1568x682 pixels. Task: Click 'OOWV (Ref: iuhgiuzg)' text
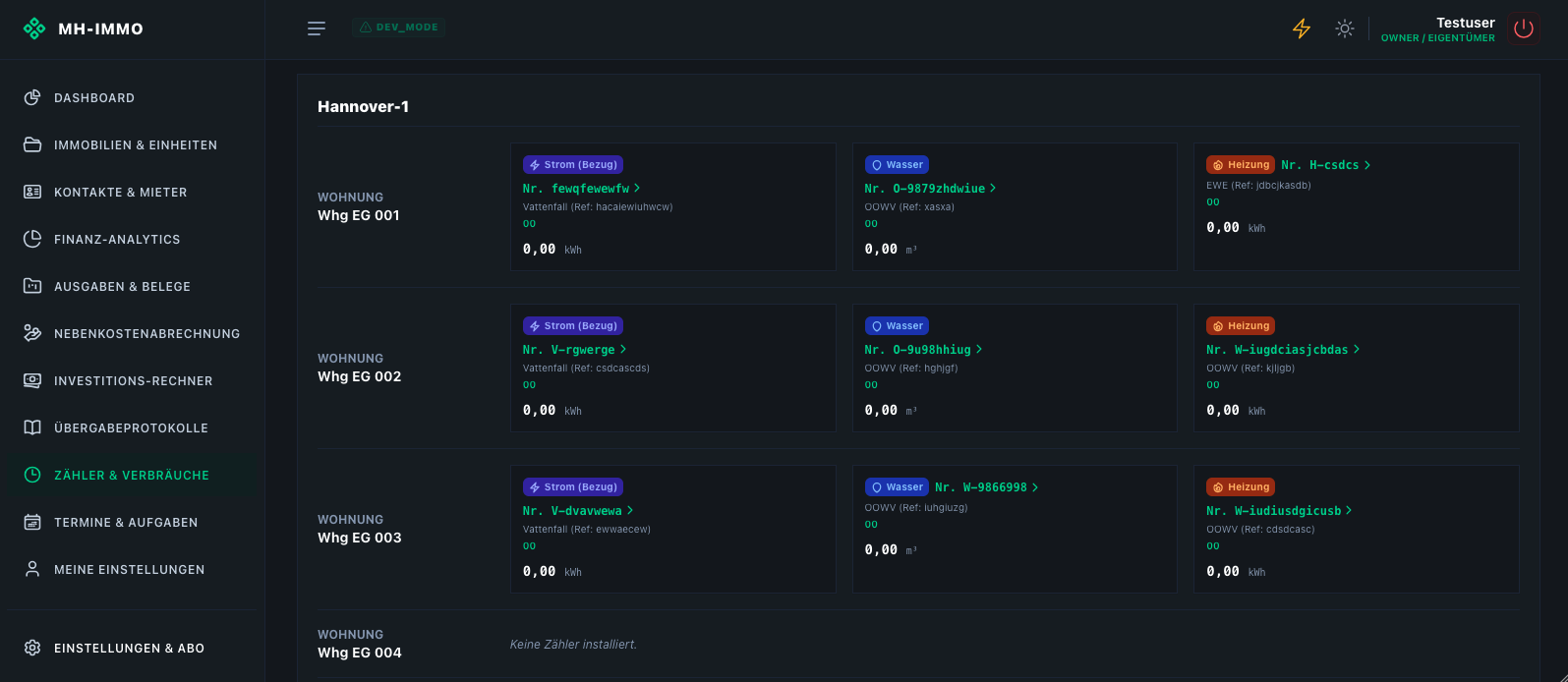point(916,508)
